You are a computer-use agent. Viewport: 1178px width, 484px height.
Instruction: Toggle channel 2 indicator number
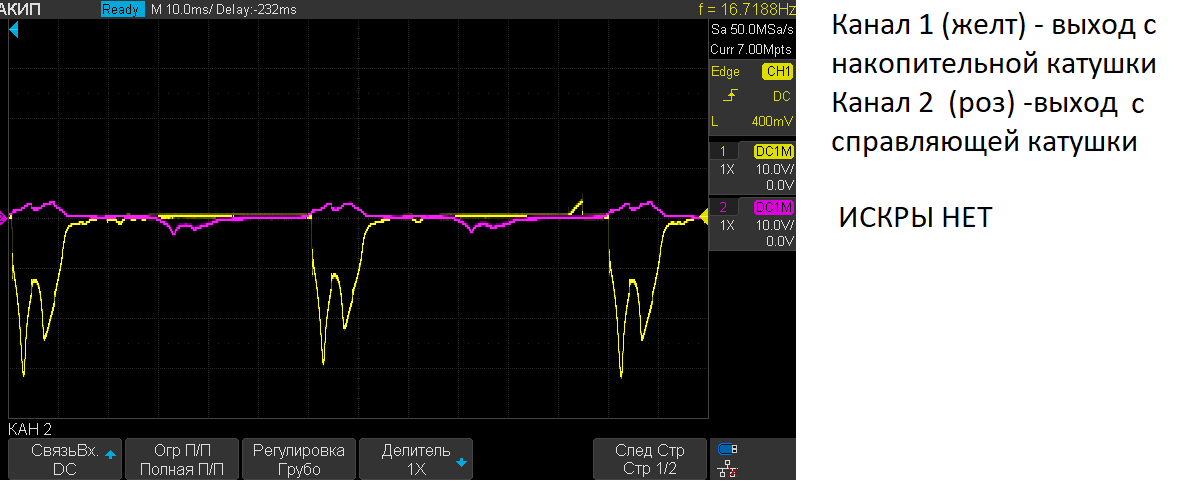(723, 207)
